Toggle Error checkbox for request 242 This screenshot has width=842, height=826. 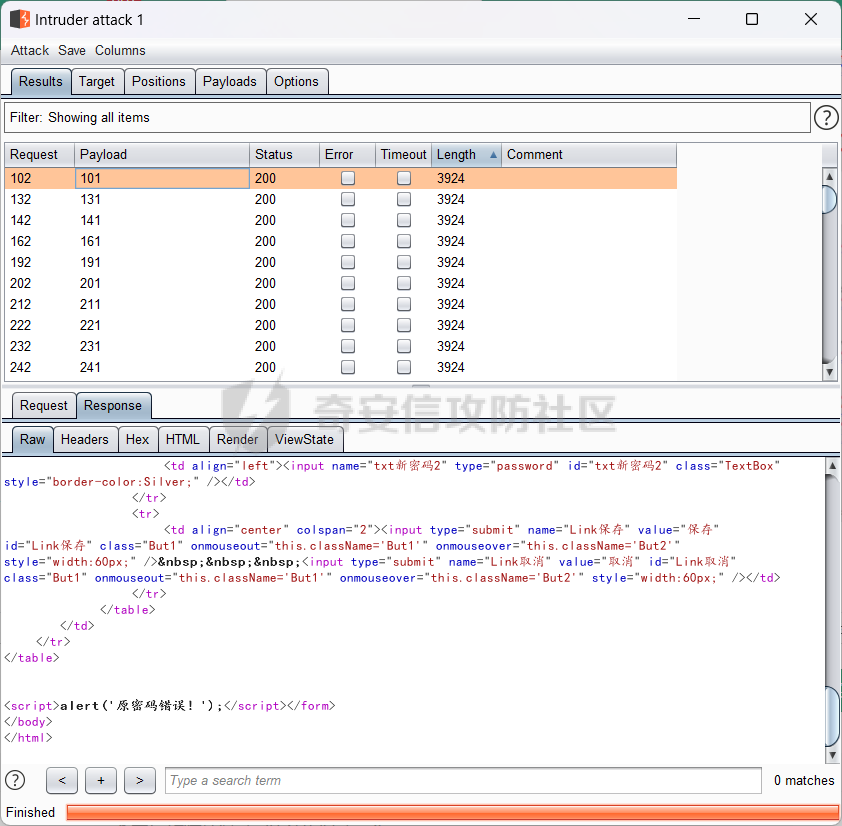[348, 367]
